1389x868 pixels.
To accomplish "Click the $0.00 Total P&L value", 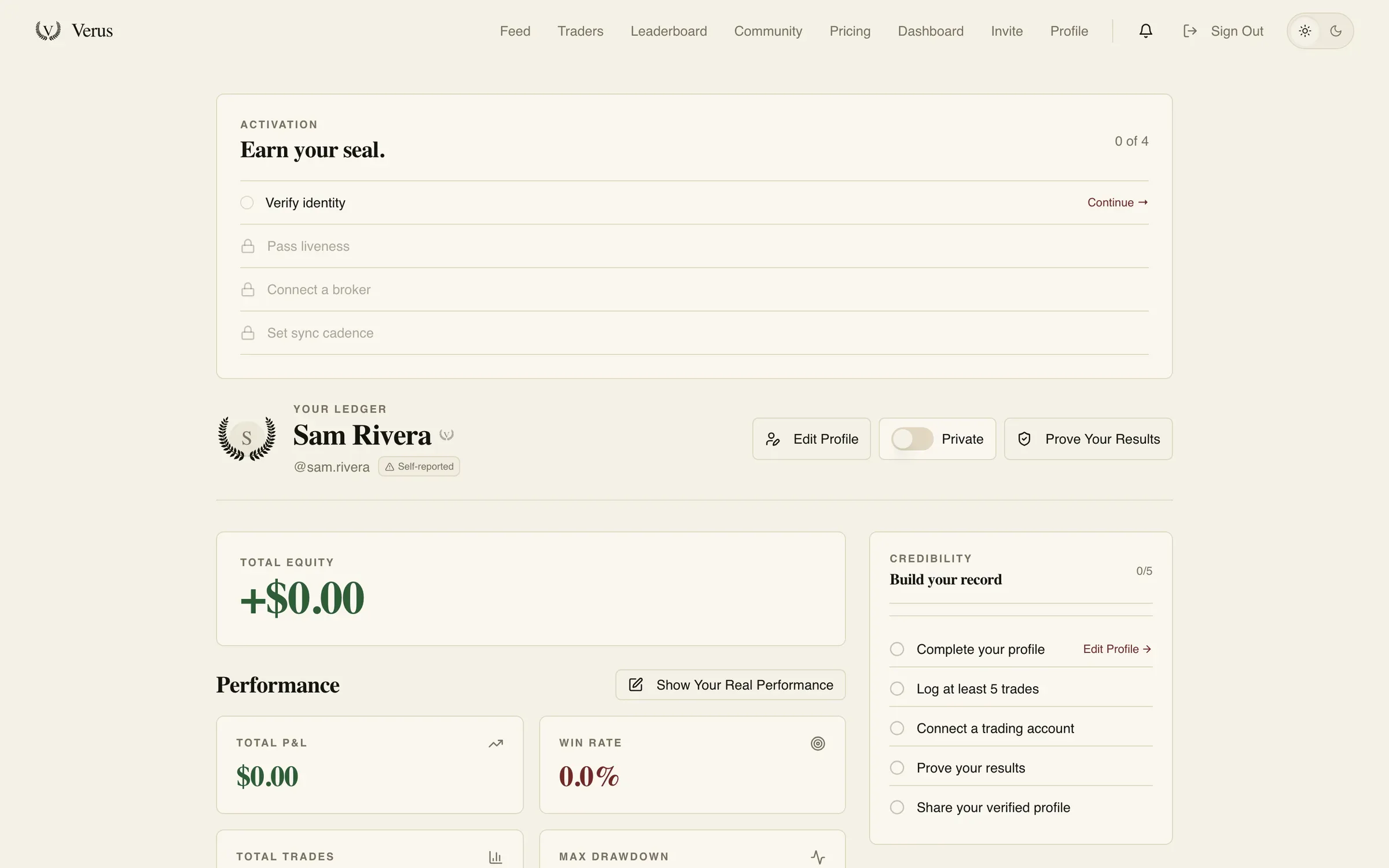I will tap(267, 776).
